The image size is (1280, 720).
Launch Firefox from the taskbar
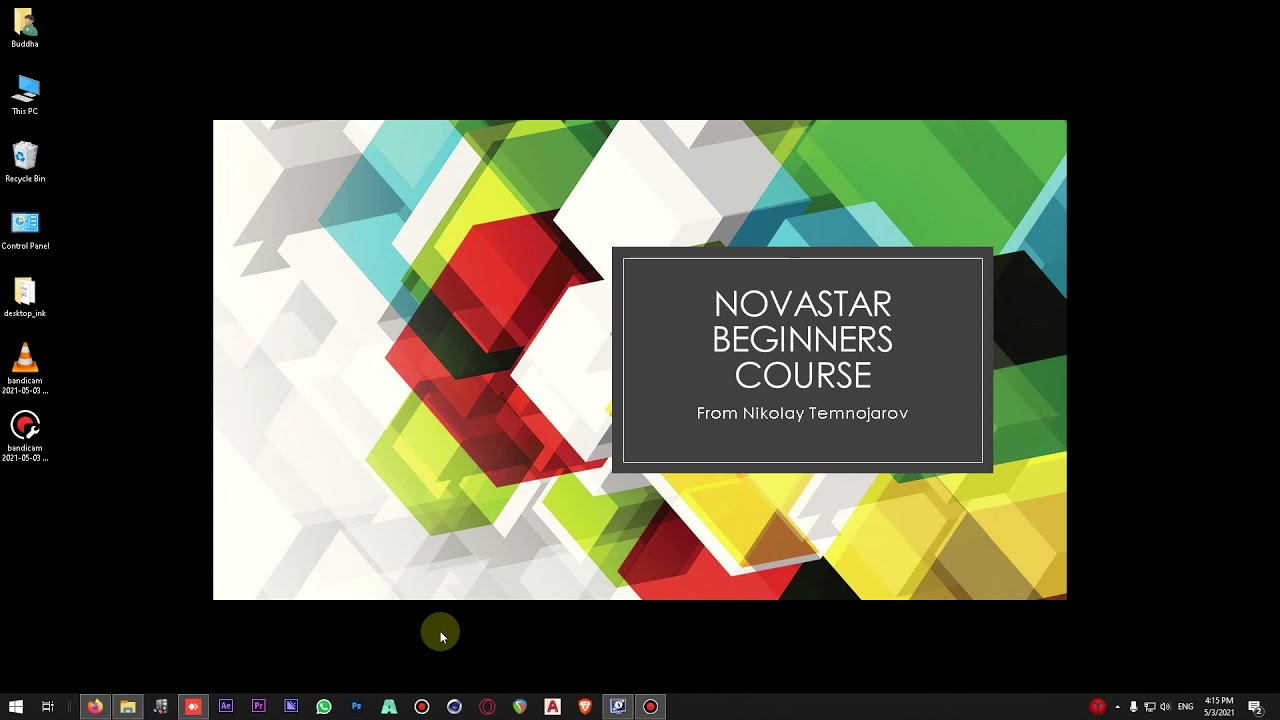95,706
